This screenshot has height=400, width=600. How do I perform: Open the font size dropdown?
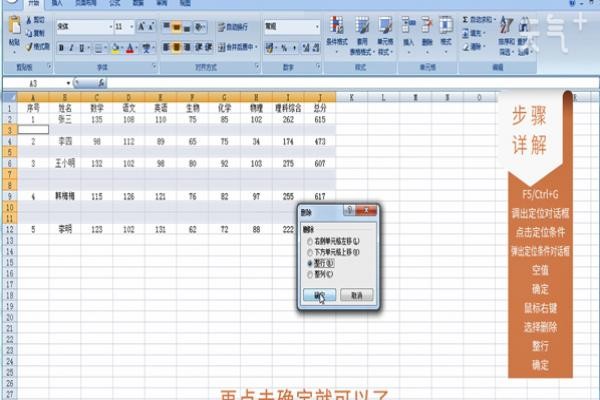pyautogui.click(x=132, y=27)
